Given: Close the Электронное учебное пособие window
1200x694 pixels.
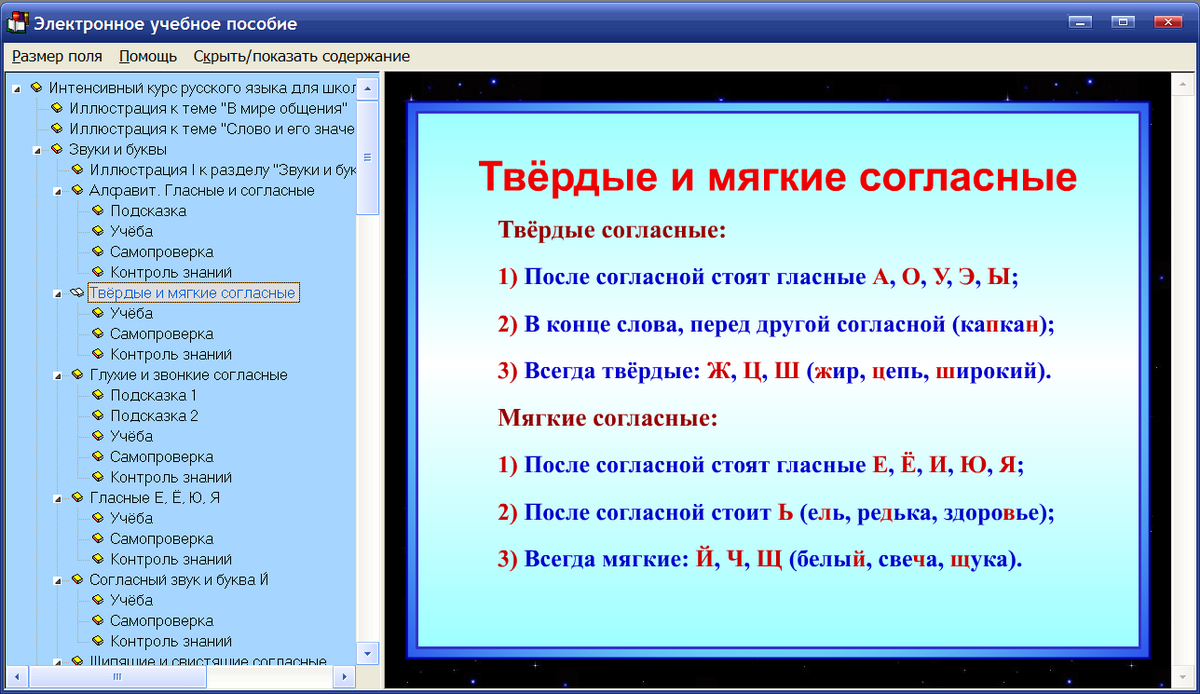Looking at the screenshot, I should [1167, 22].
